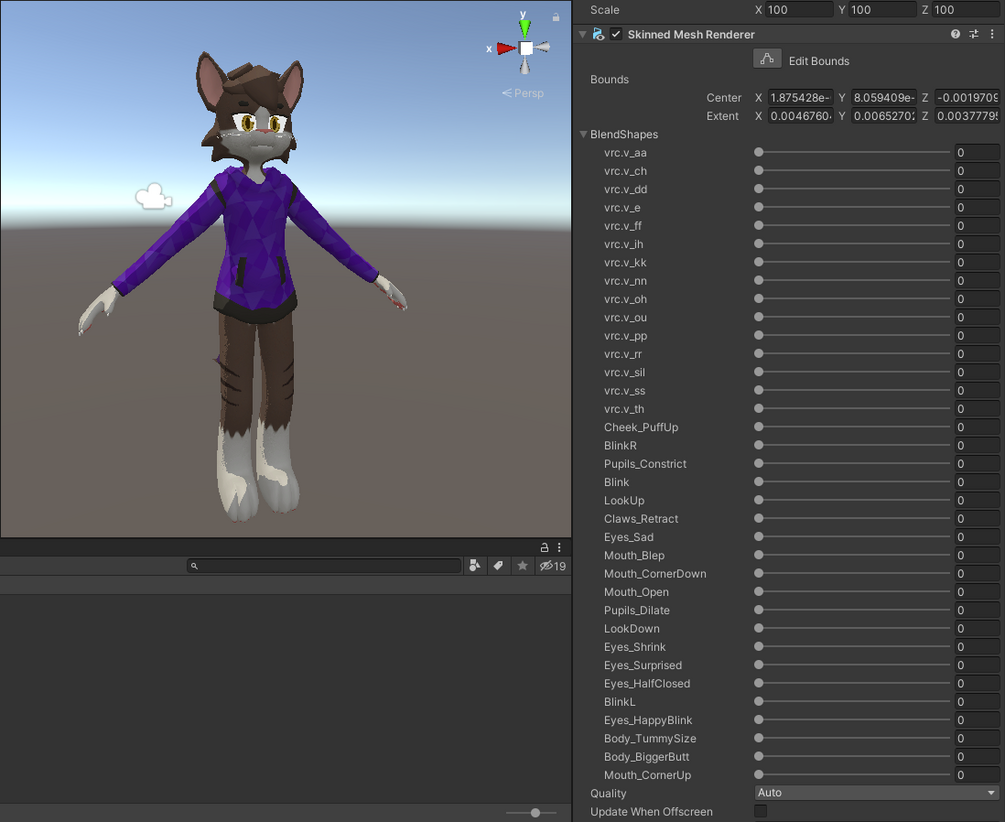Collapse the BlendShapes foldout

pos(583,134)
